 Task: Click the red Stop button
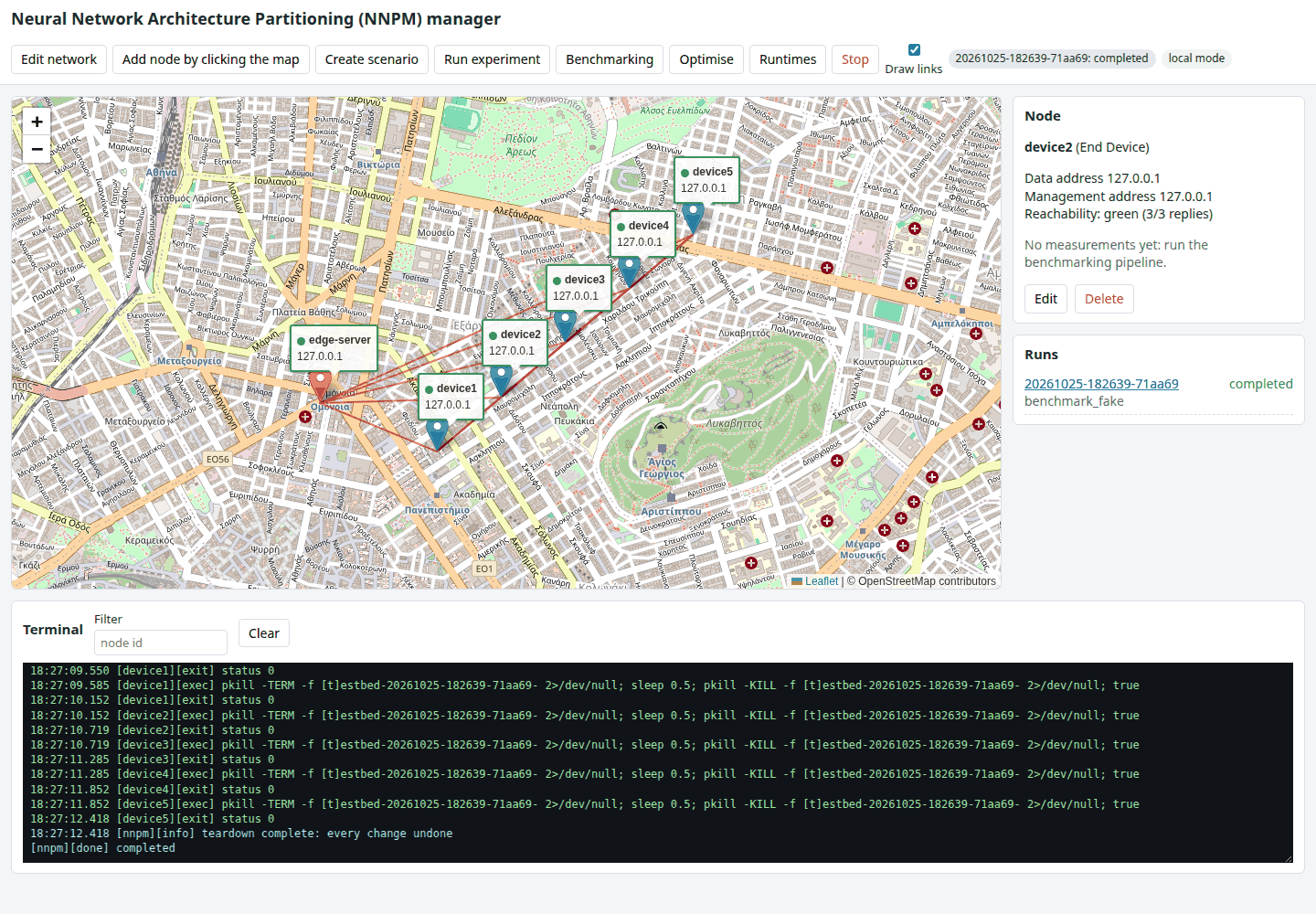855,59
